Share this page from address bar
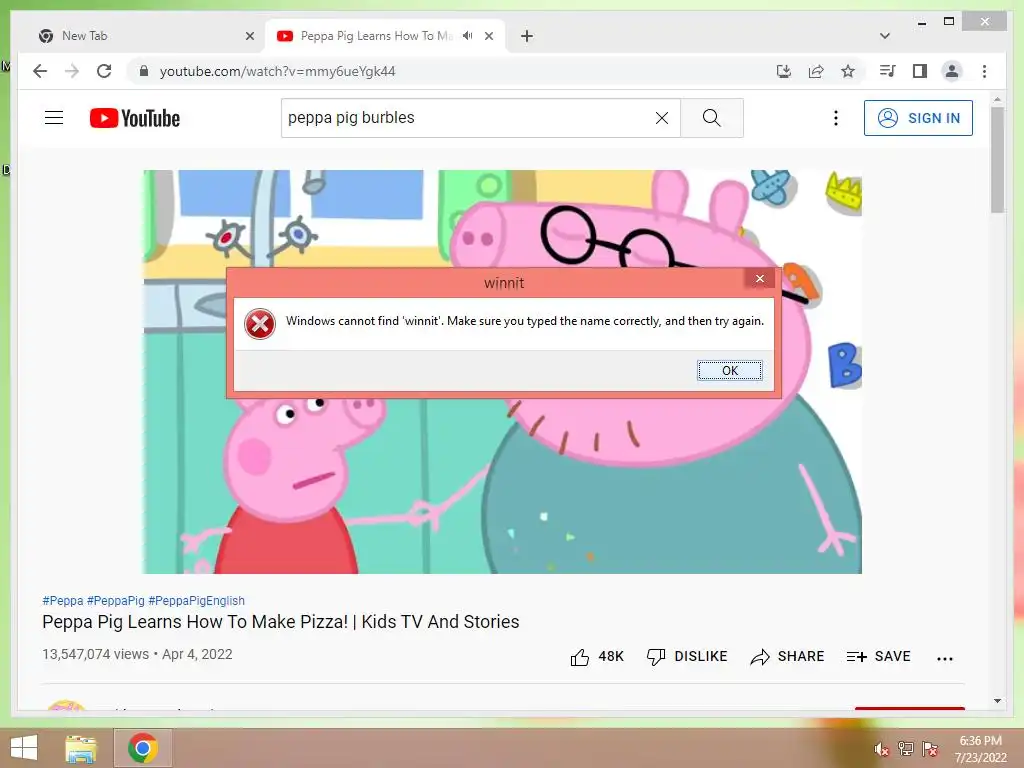 (816, 71)
